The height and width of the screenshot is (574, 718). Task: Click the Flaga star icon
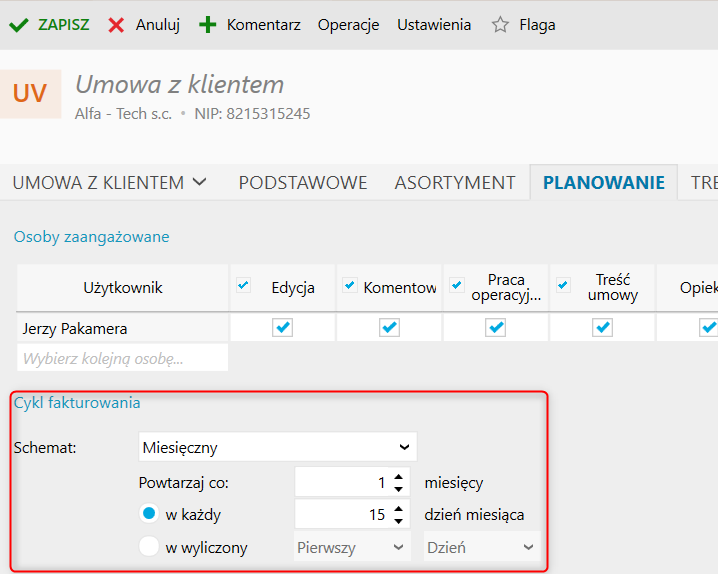(500, 25)
